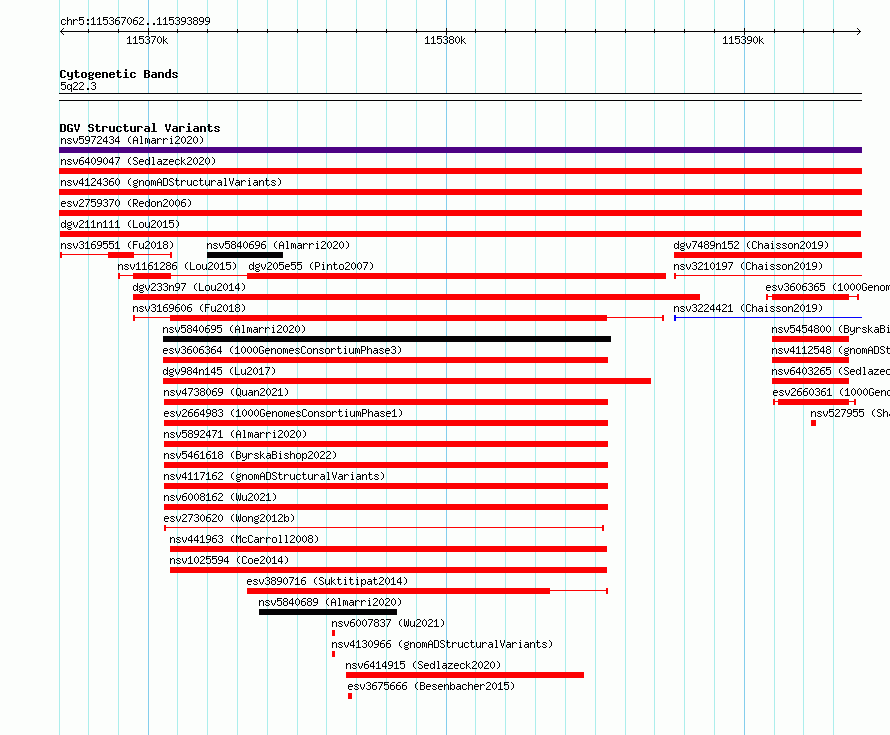Open nsv441963 (McCarroll2008) label
The image size is (890, 735).
244,539
